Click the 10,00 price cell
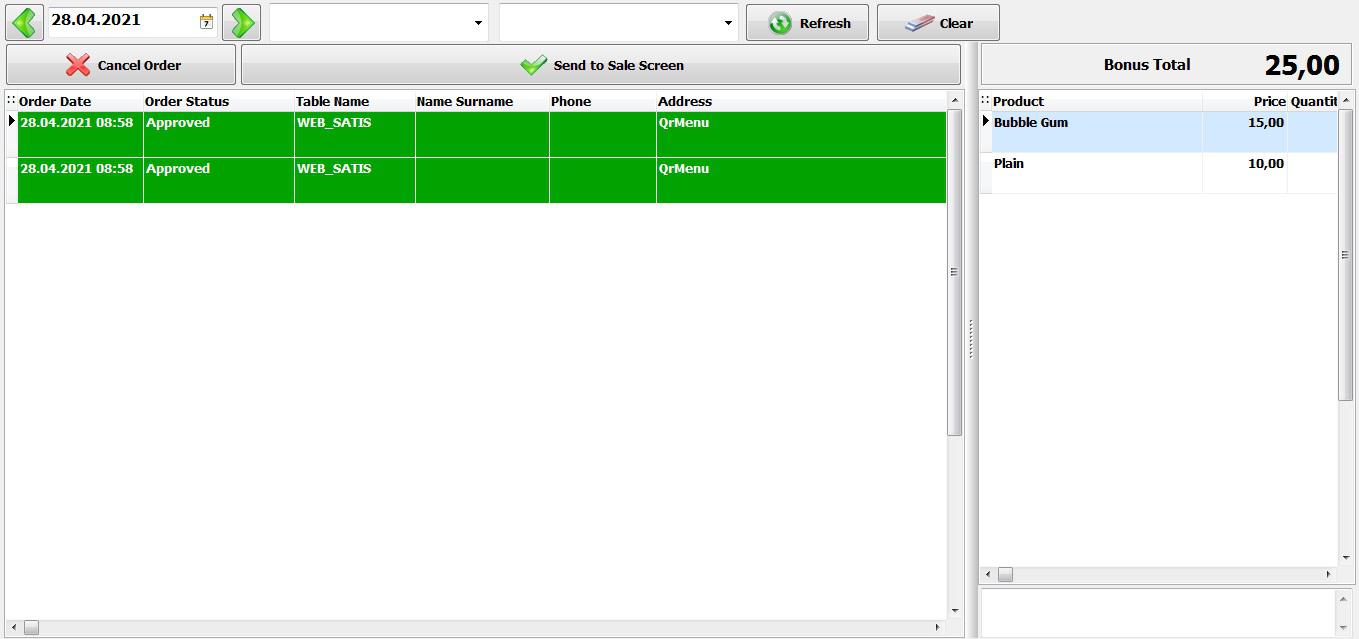The image size is (1359, 639). pos(1244,172)
